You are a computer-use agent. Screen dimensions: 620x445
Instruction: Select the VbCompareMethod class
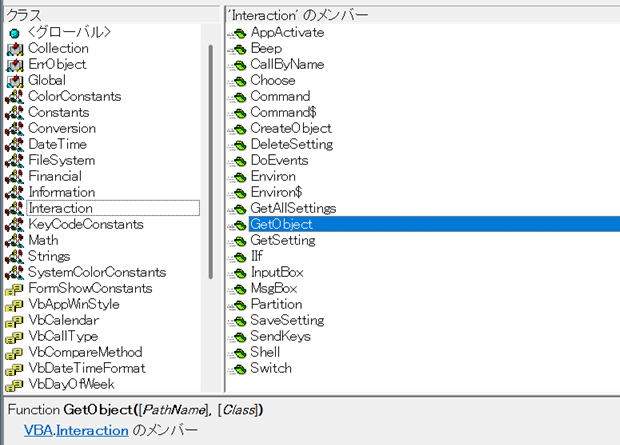(85, 352)
